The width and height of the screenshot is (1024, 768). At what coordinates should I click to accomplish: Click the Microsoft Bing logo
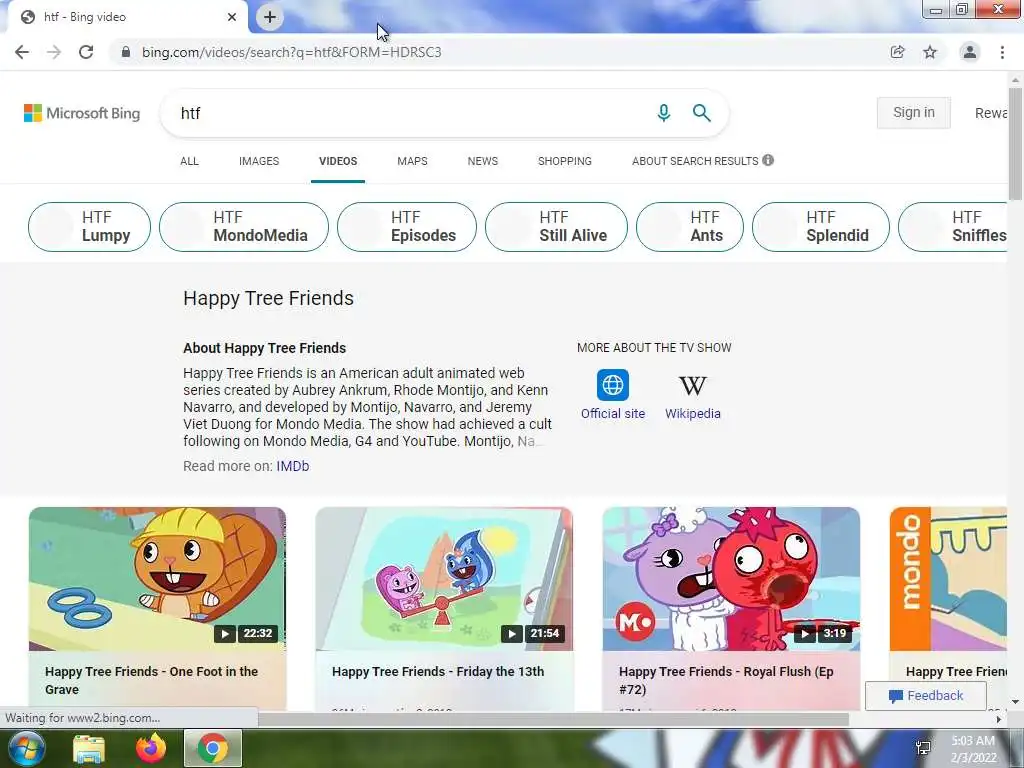[x=82, y=113]
